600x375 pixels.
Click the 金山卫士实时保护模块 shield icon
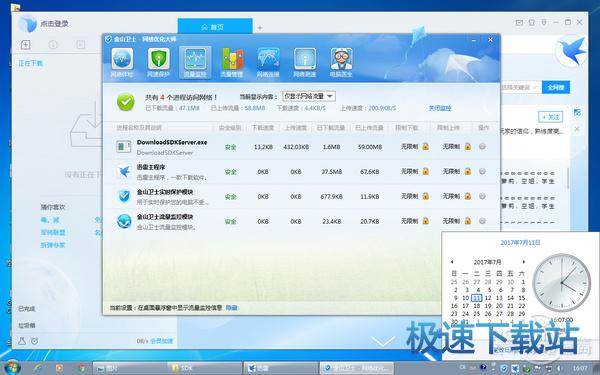124,197
